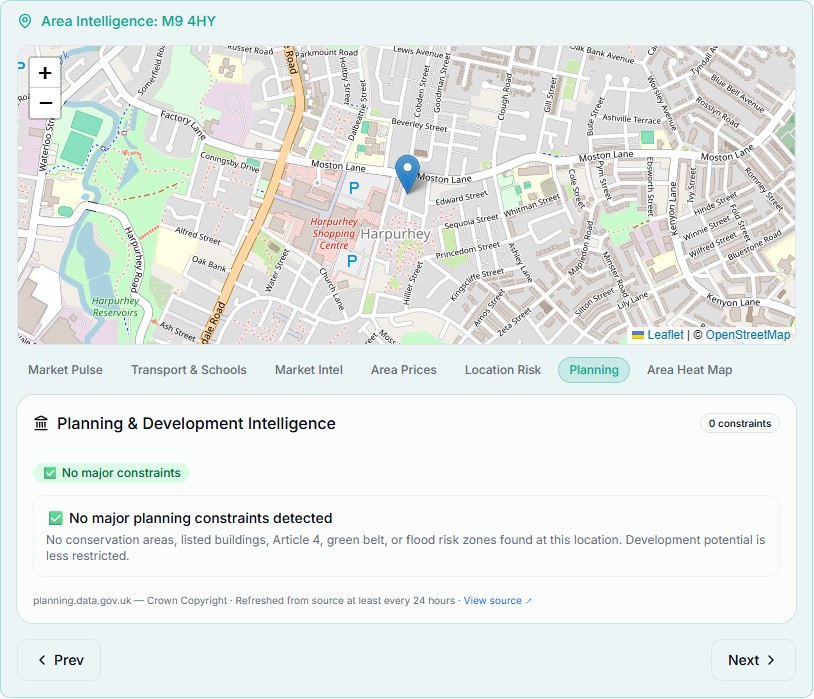The image size is (814, 699).
Task: Open the Market Pulse tab
Action: [x=65, y=370]
